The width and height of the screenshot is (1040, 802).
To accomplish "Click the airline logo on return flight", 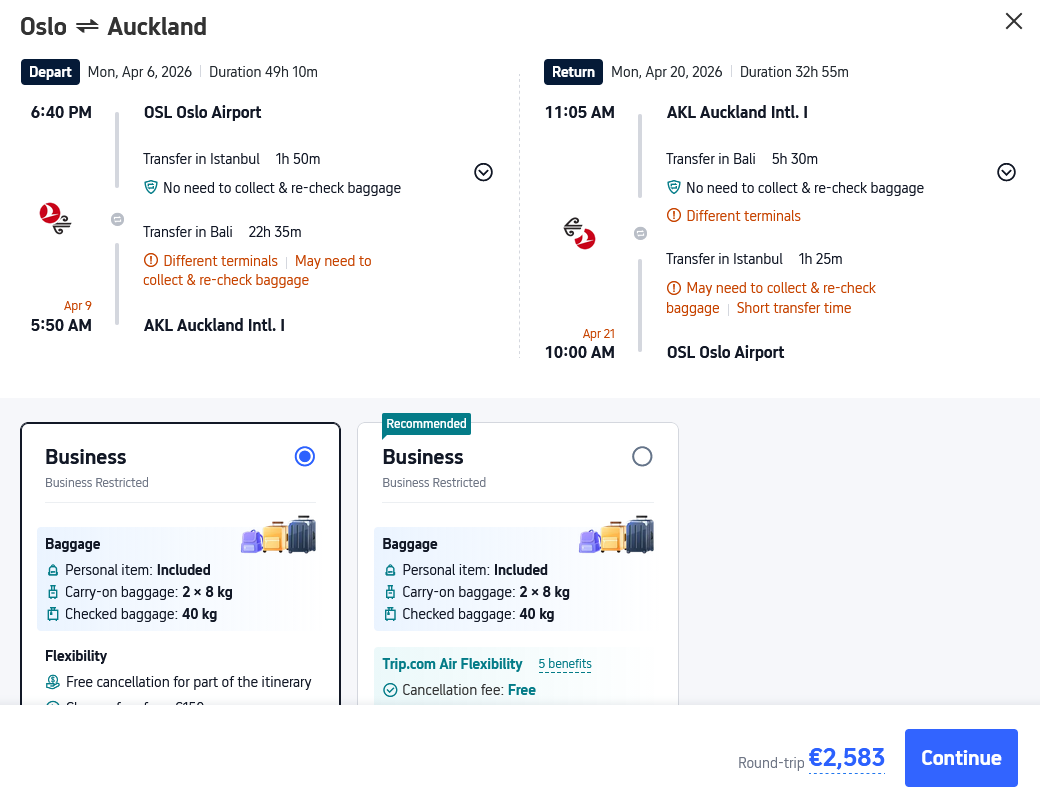I will coord(579,233).
